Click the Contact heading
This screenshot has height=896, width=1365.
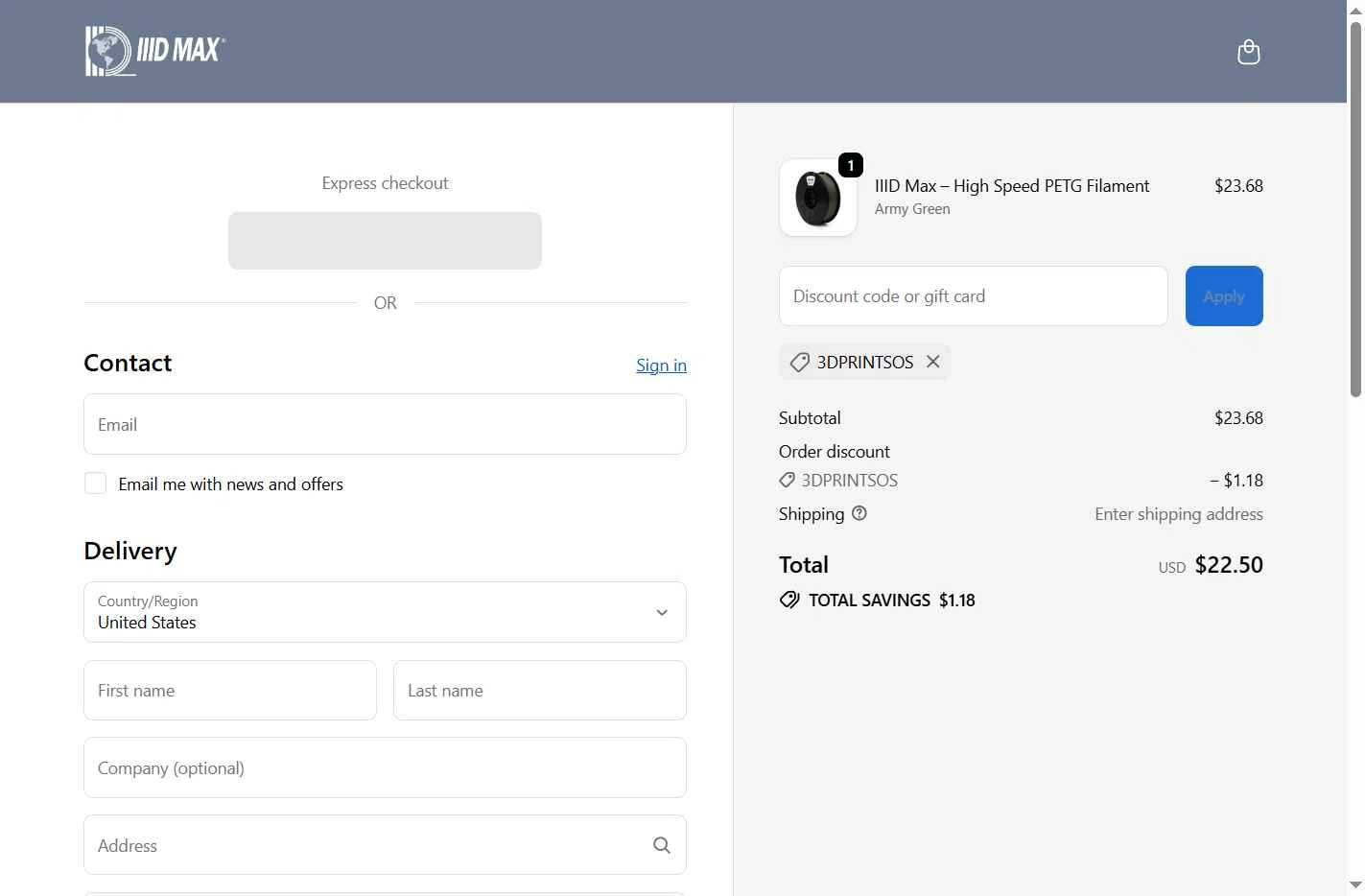click(128, 363)
